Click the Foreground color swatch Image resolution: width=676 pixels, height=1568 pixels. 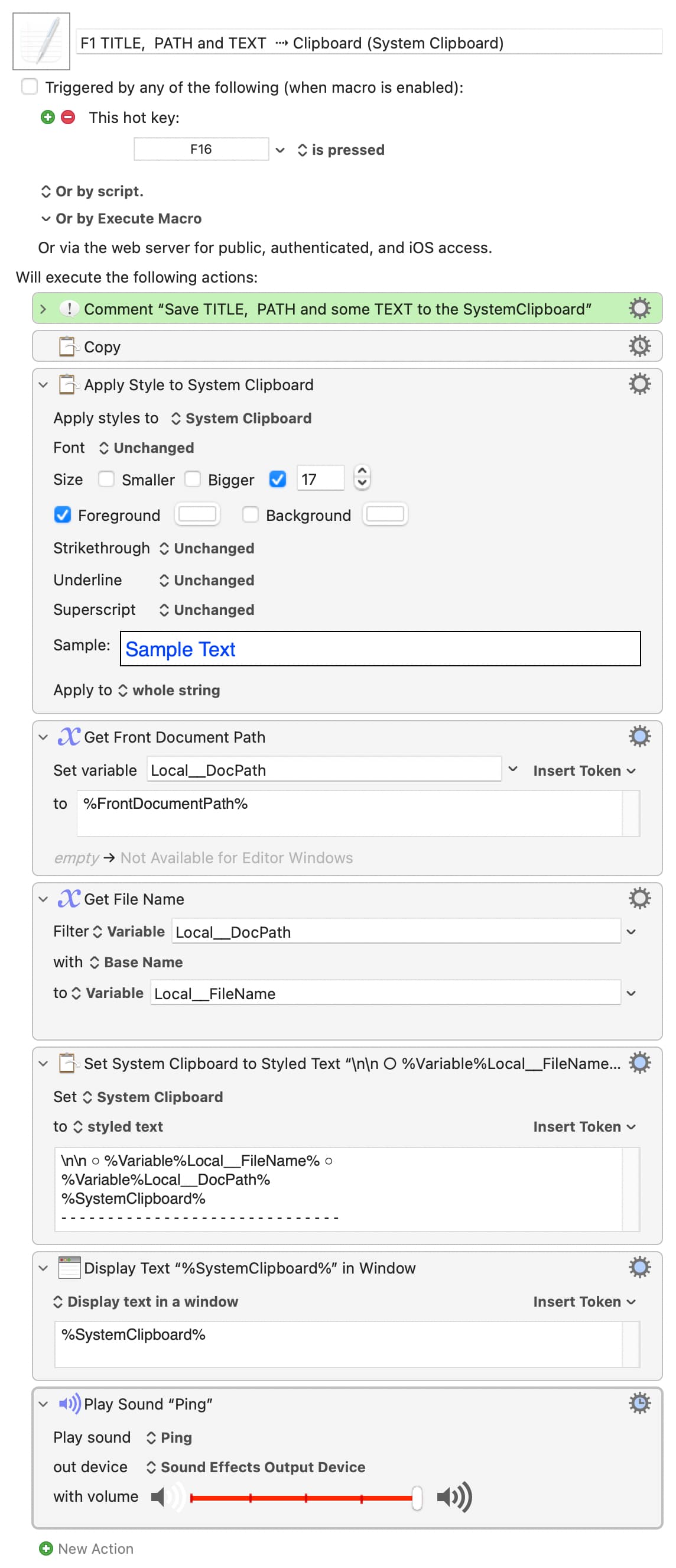tap(197, 515)
